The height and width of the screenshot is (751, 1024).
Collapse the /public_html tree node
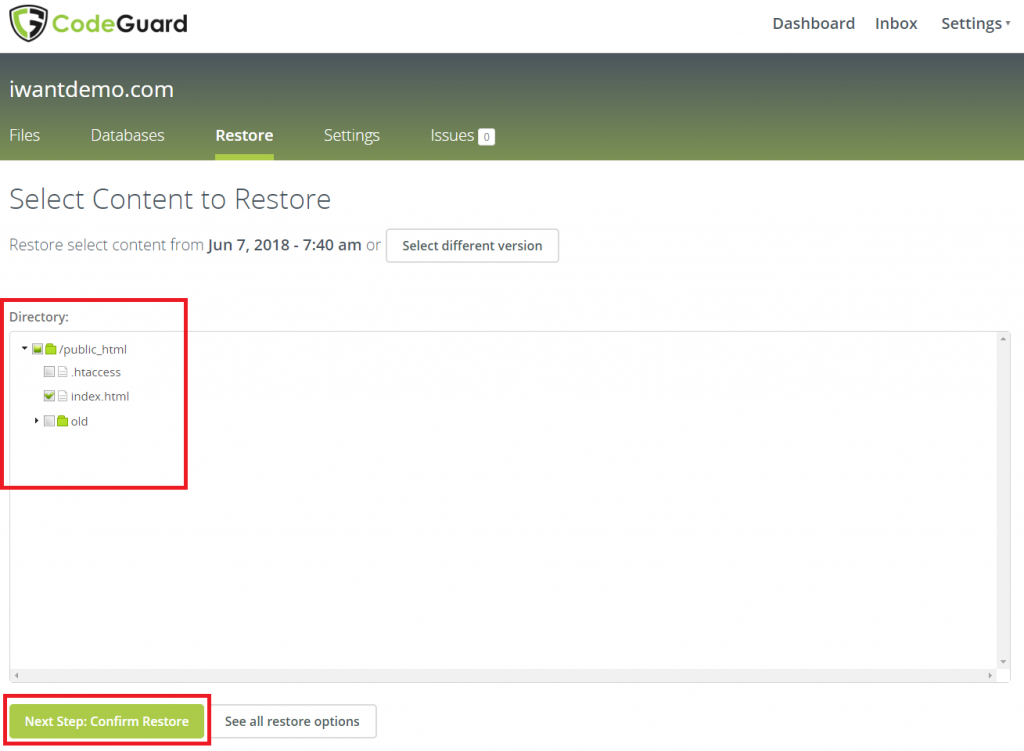[x=25, y=349]
